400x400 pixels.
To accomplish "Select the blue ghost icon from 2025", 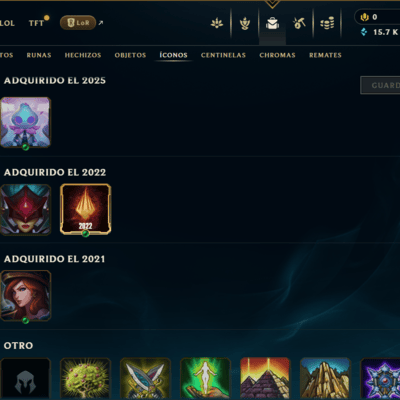I will coord(26,122).
